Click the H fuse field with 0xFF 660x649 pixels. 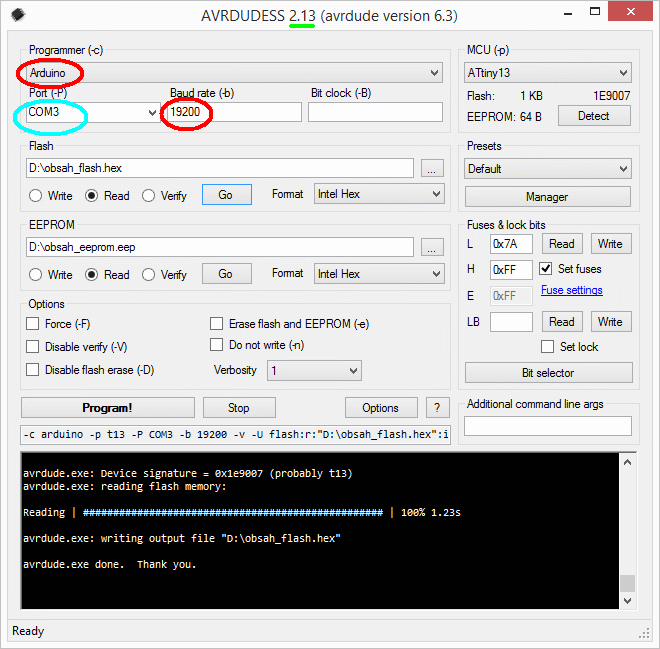coord(511,270)
